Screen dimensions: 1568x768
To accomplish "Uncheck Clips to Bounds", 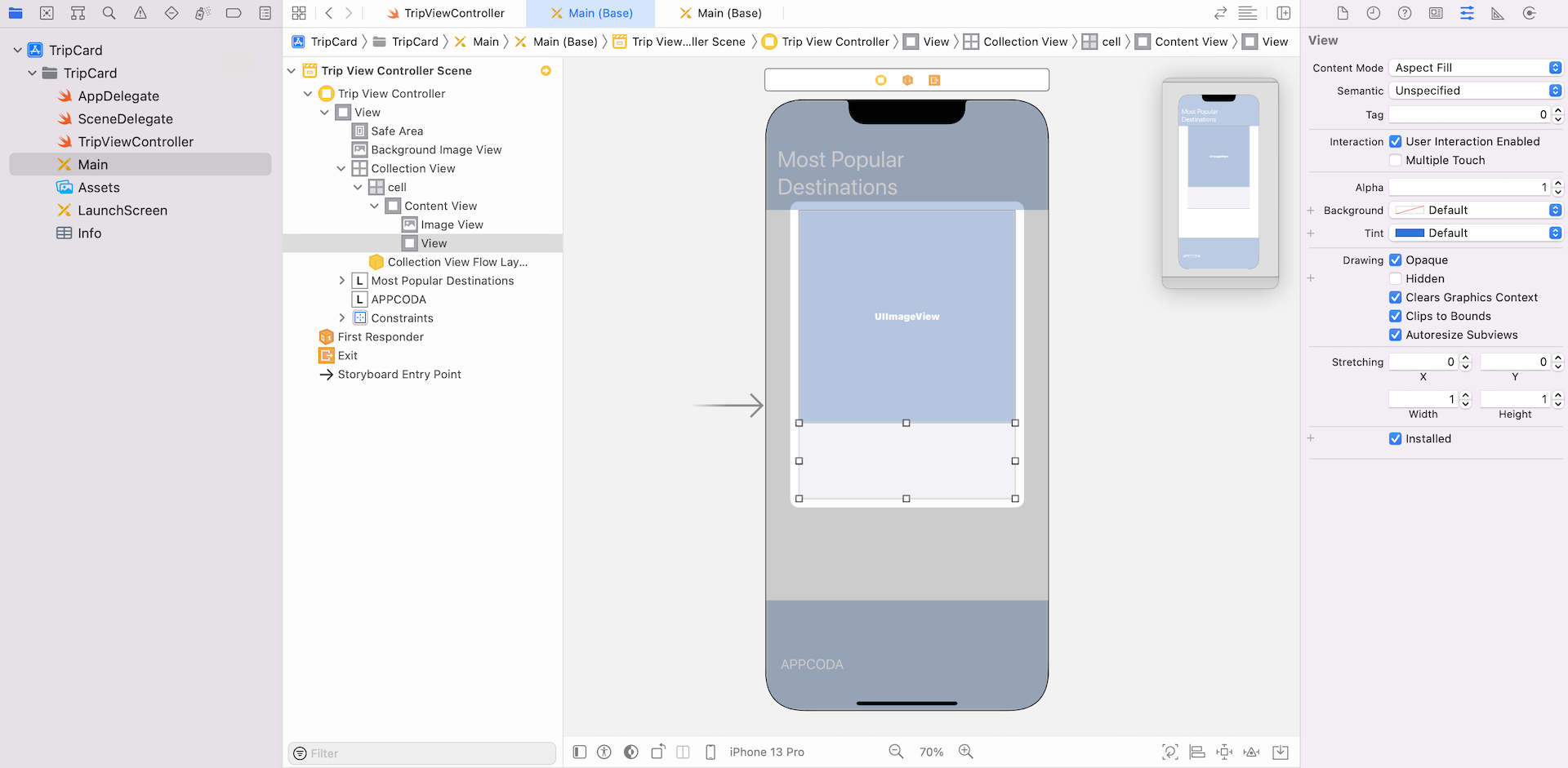I will [1396, 316].
